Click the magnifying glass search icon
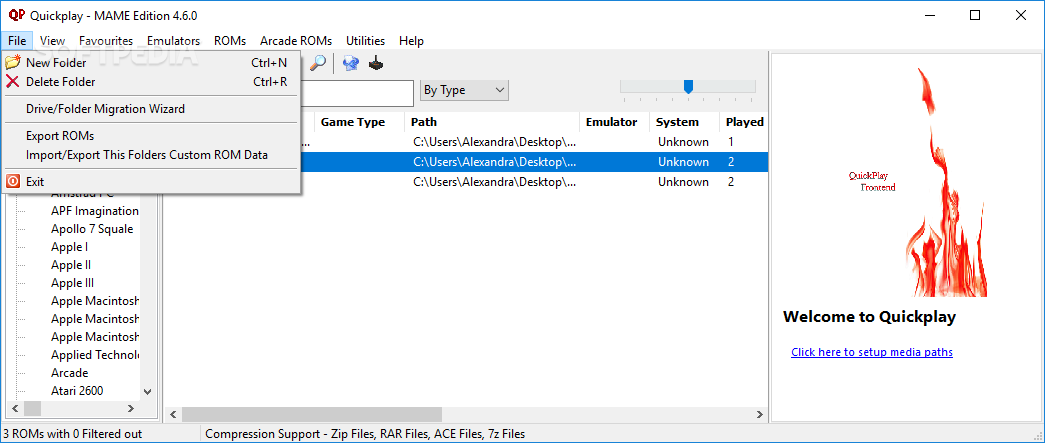Viewport: 1045px width, 443px height. [x=319, y=63]
